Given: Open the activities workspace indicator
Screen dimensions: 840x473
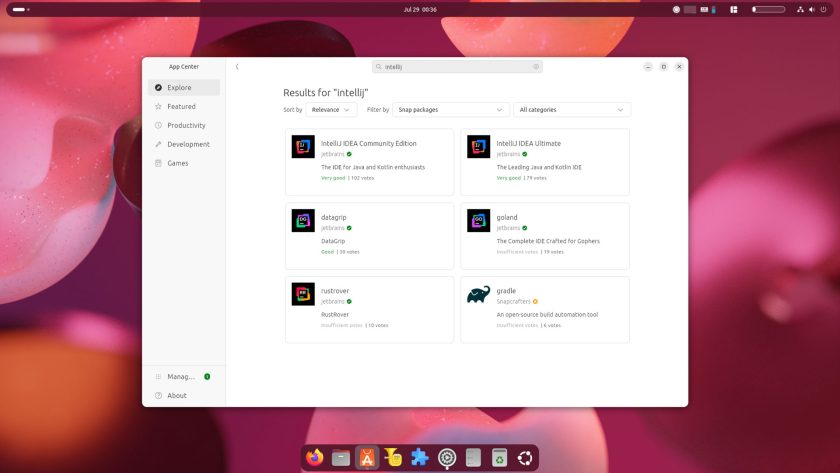Looking at the screenshot, I should tap(20, 9).
